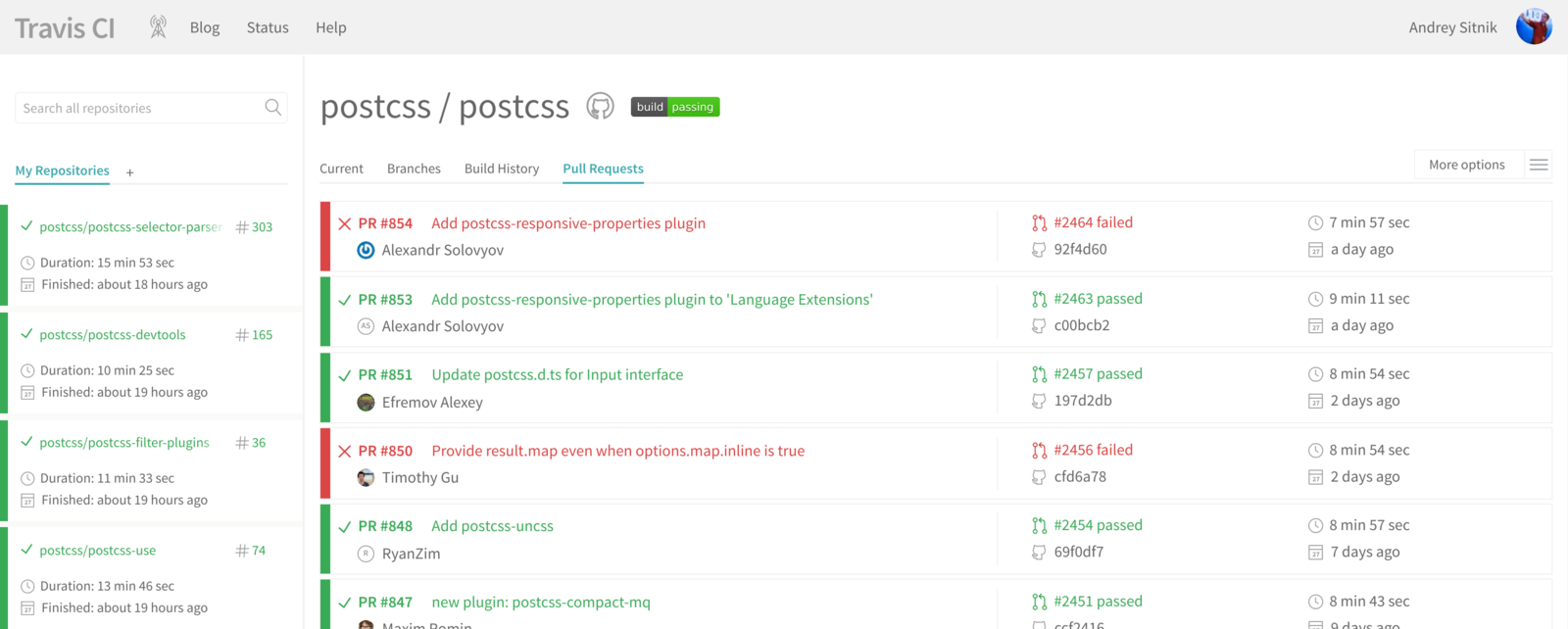Open the Help menu

click(331, 27)
